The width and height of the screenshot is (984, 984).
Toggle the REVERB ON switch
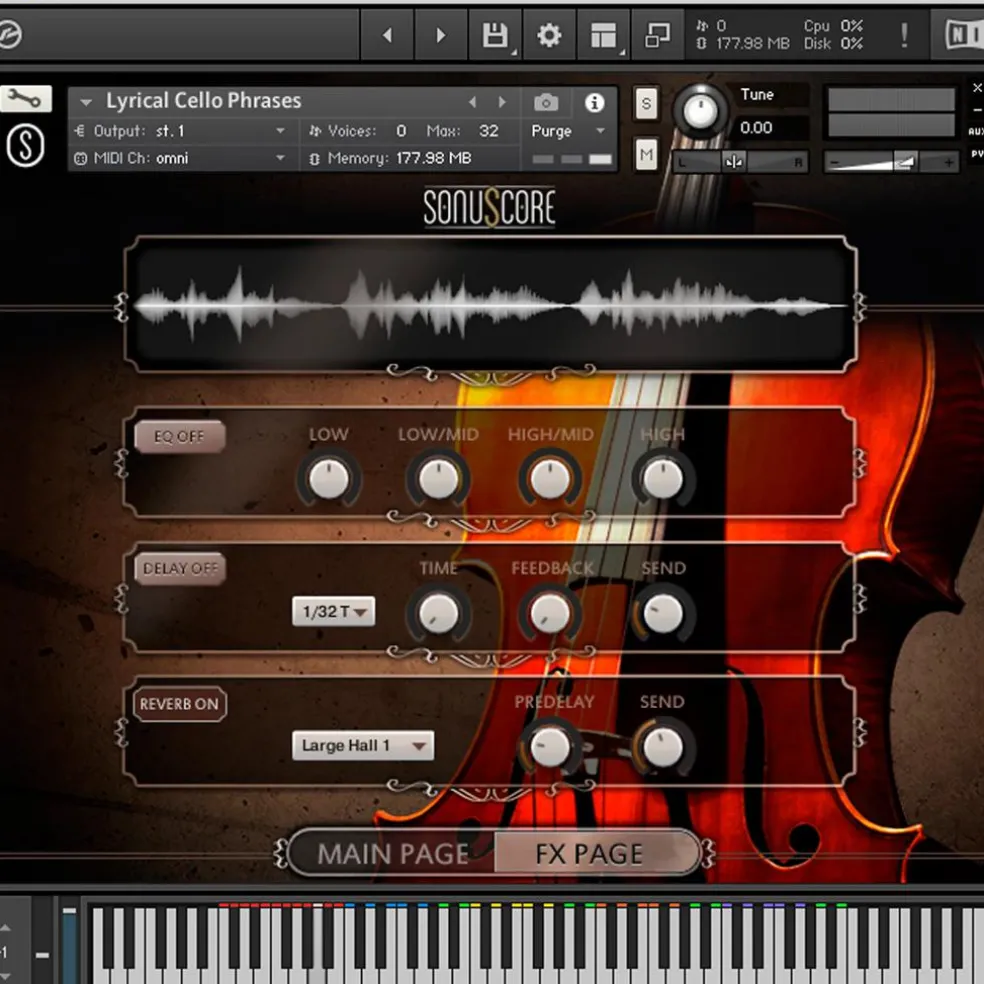click(179, 704)
